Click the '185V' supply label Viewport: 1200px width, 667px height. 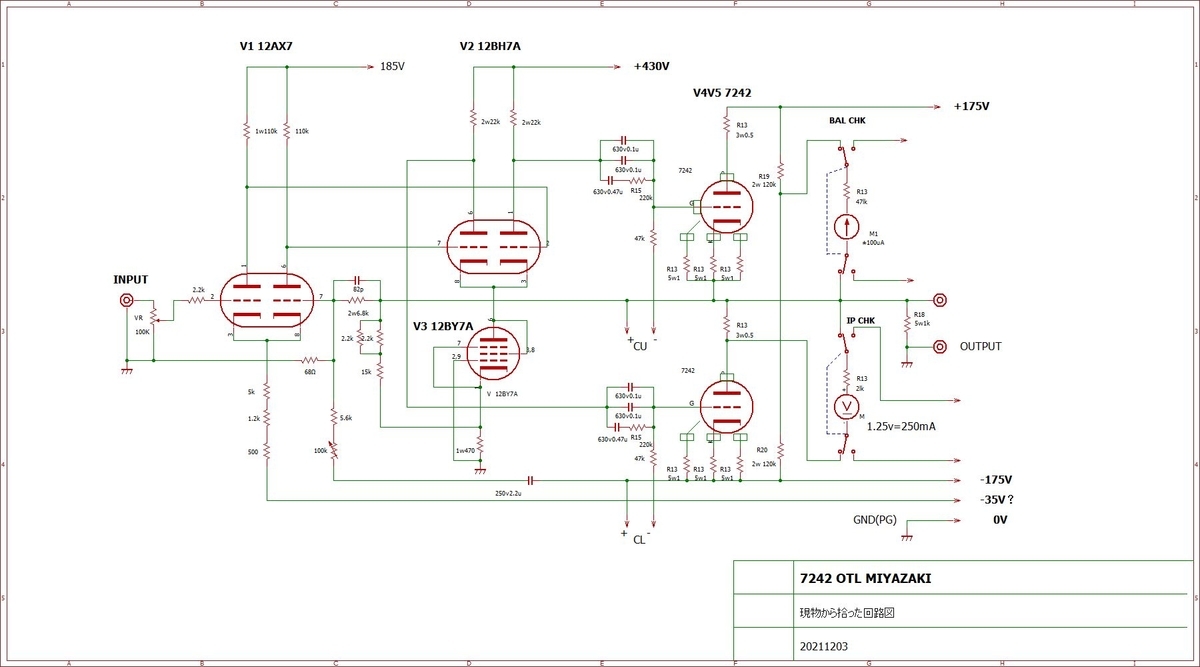tap(392, 67)
